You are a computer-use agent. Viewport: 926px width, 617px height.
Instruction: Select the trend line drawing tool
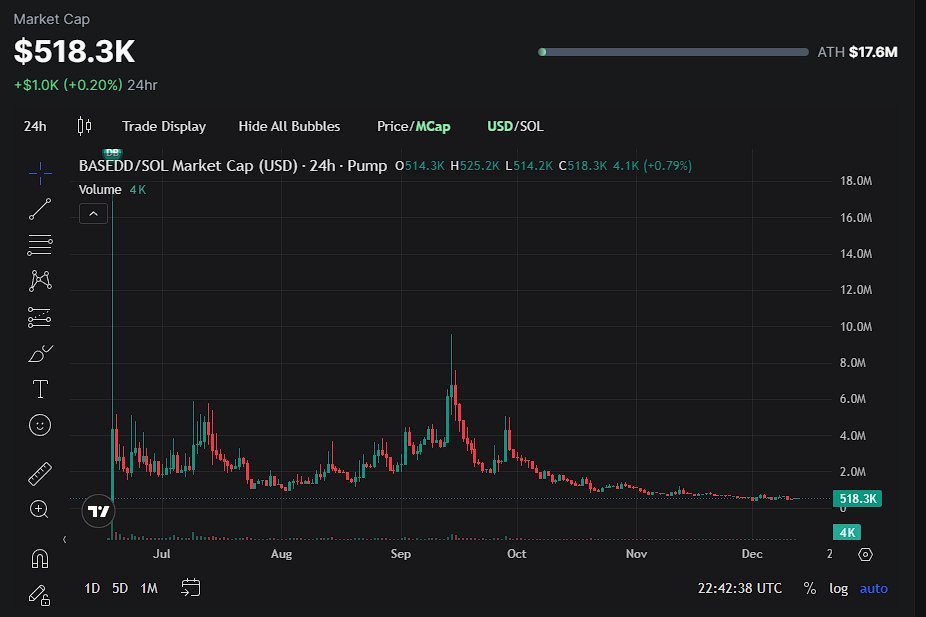40,209
